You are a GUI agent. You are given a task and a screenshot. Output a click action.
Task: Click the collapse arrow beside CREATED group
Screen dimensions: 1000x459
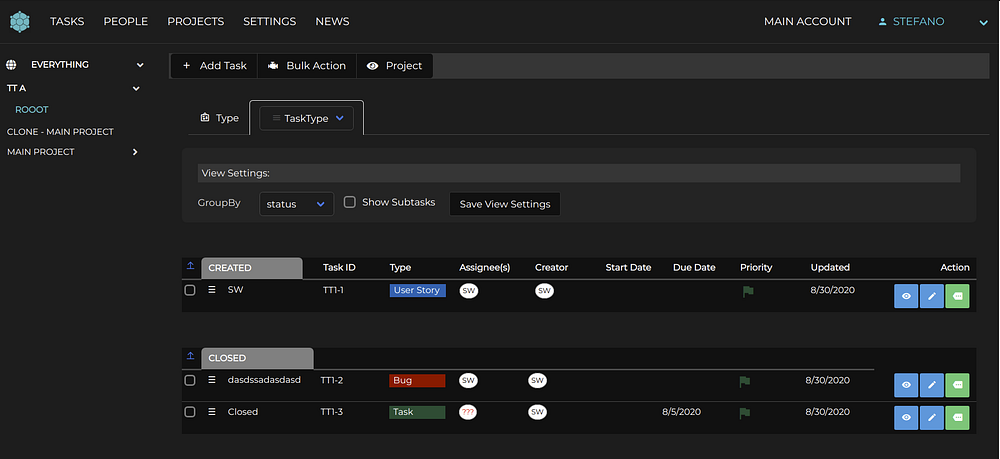point(190,267)
